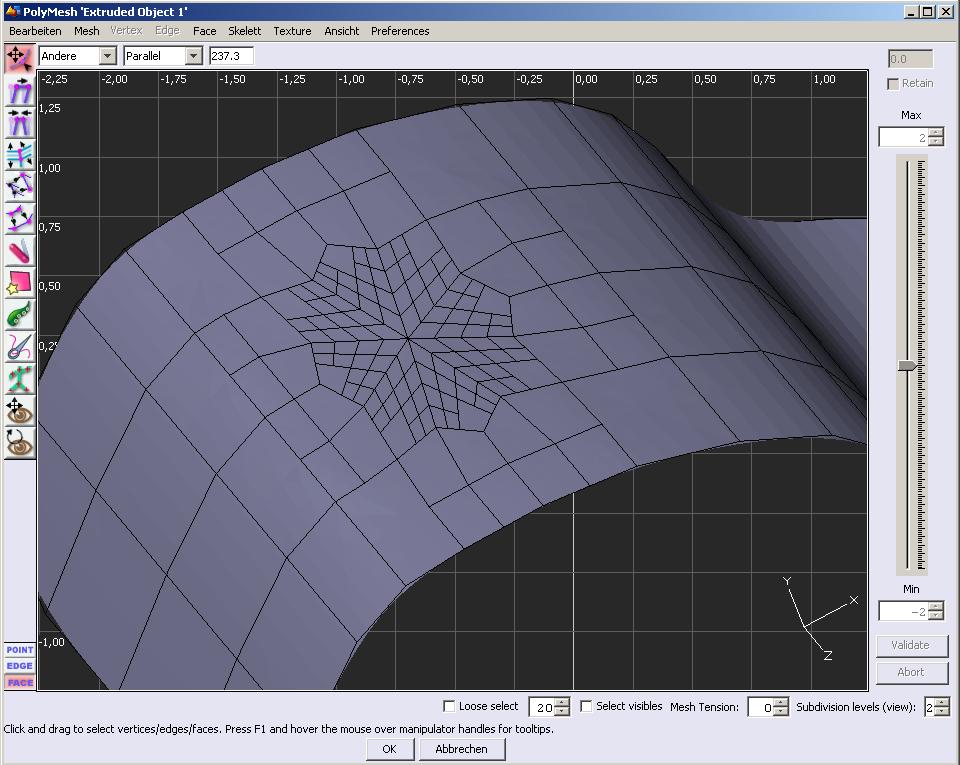Screen dimensions: 960x765
Task: Click the Abbrechen button
Action: tap(462, 749)
